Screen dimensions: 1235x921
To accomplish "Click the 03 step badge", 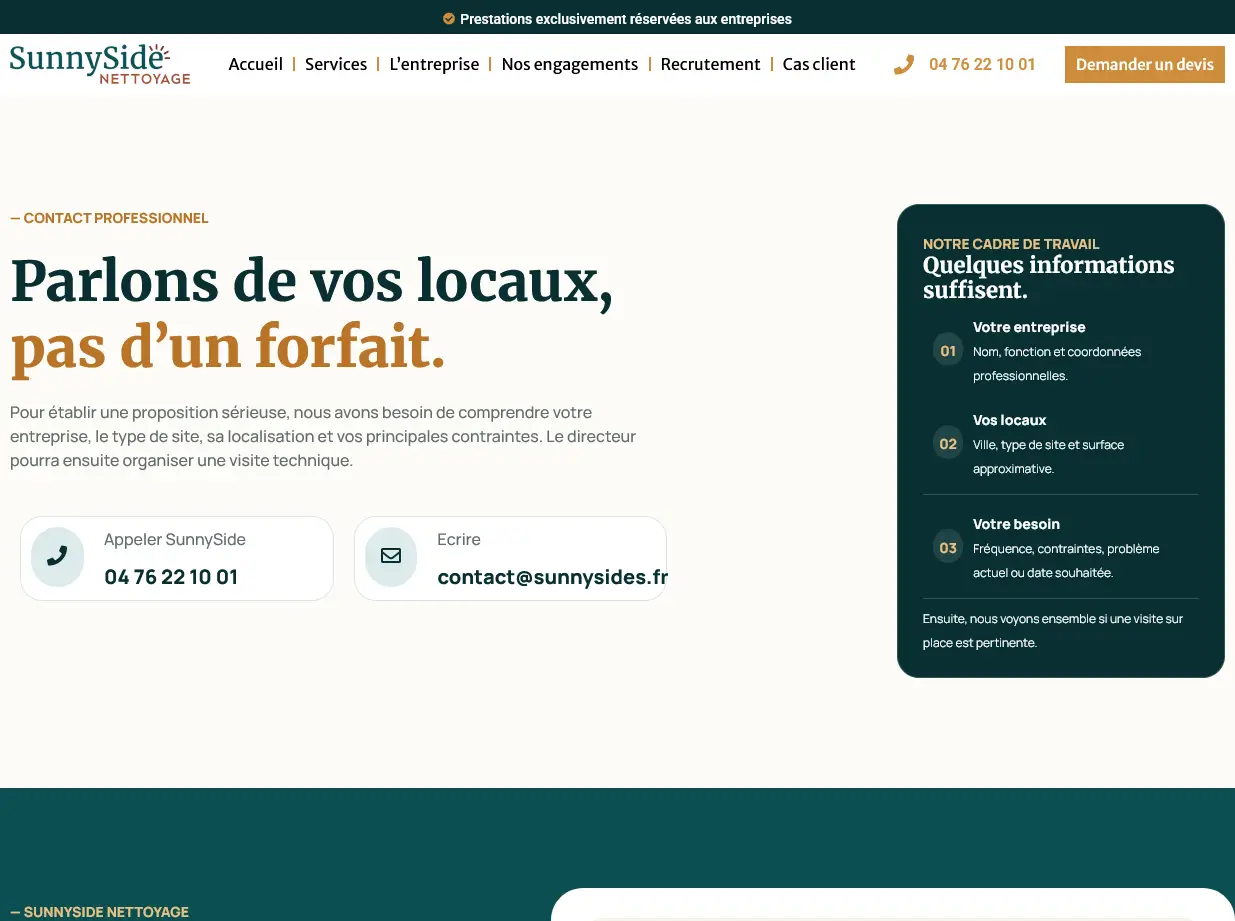I will click(948, 548).
